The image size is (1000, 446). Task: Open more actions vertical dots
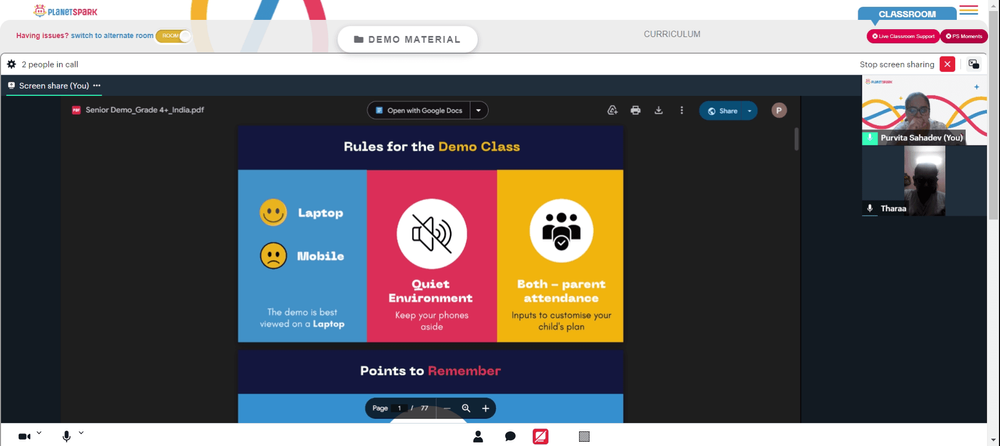[681, 110]
